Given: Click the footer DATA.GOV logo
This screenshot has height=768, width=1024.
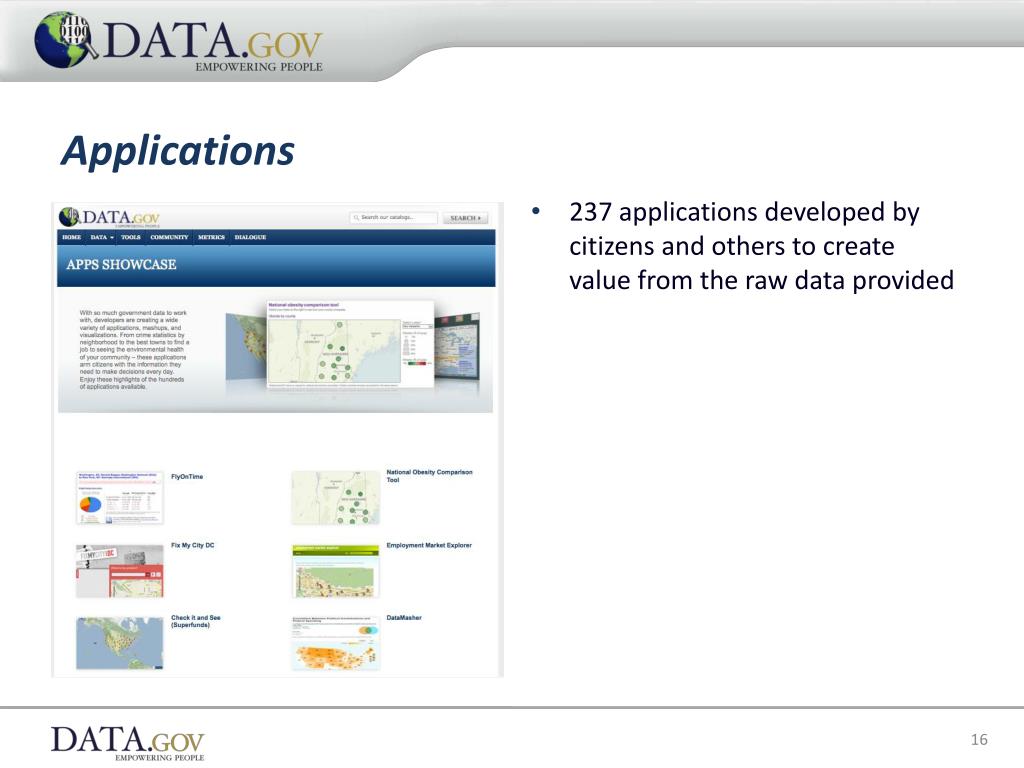Looking at the screenshot, I should 128,743.
